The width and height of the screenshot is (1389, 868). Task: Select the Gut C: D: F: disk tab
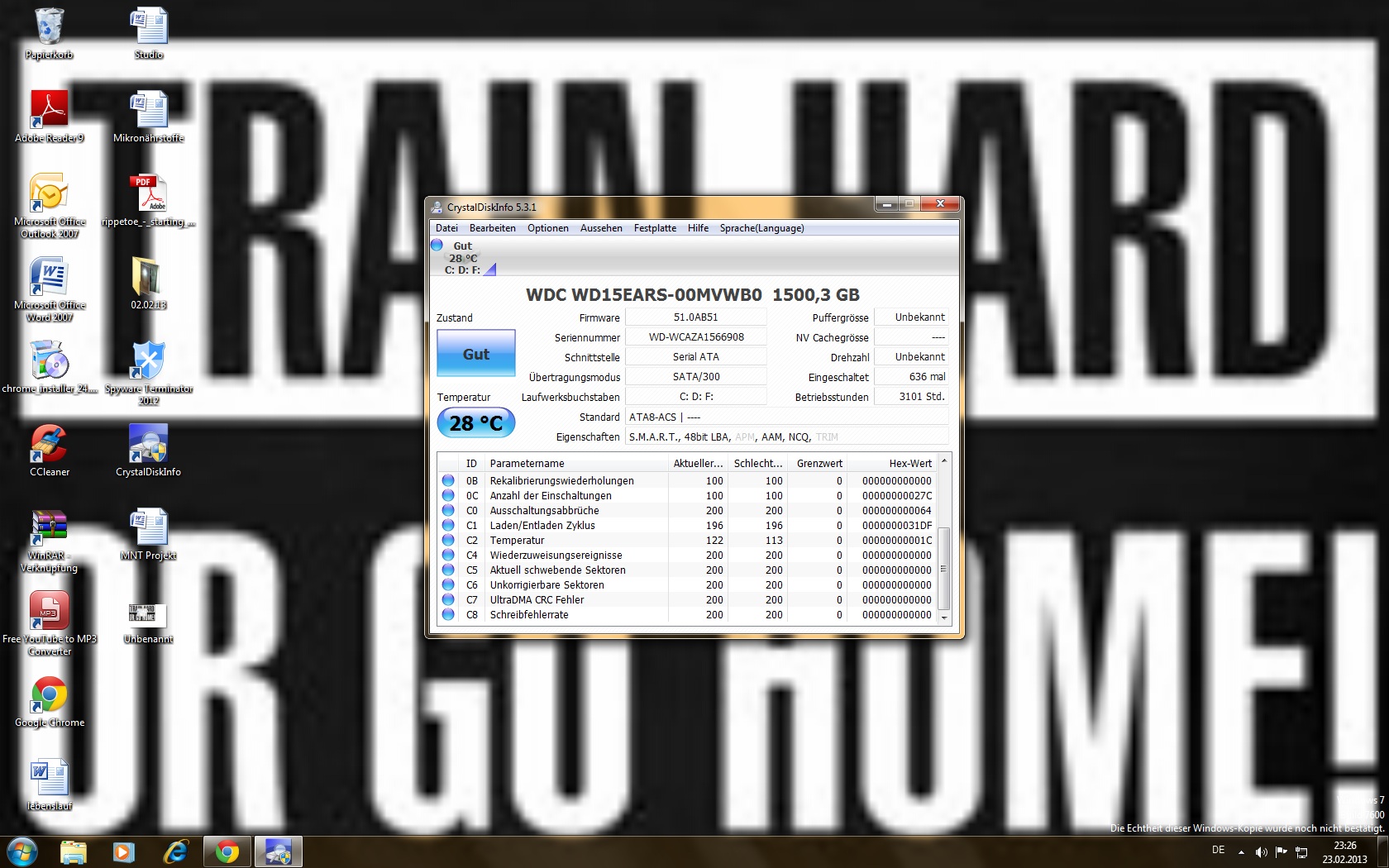(x=463, y=257)
